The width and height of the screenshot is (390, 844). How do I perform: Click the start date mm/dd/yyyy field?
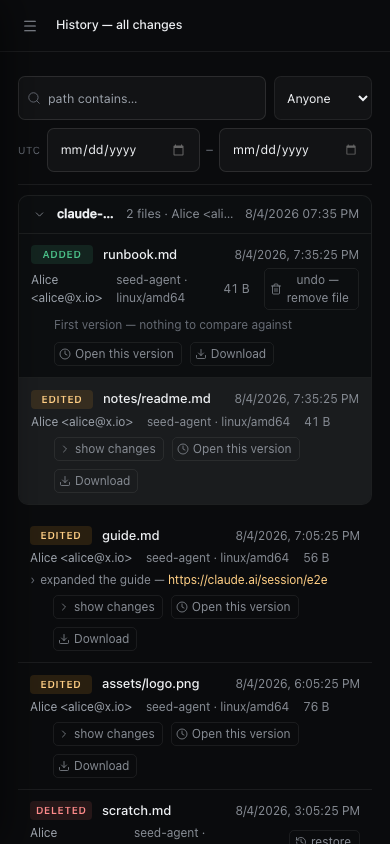point(123,150)
